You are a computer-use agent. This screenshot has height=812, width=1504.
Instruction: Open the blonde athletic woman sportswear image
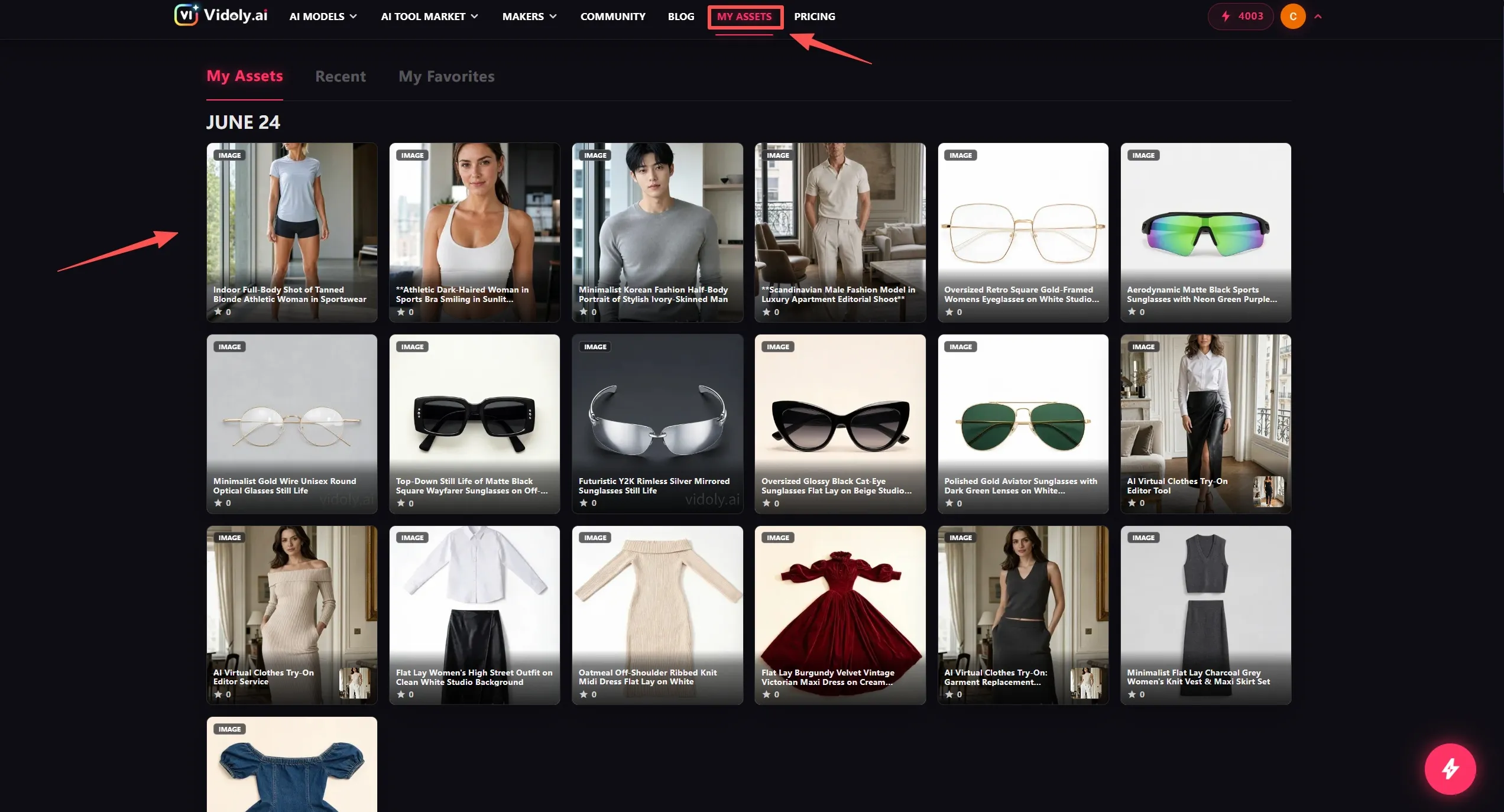coord(292,232)
